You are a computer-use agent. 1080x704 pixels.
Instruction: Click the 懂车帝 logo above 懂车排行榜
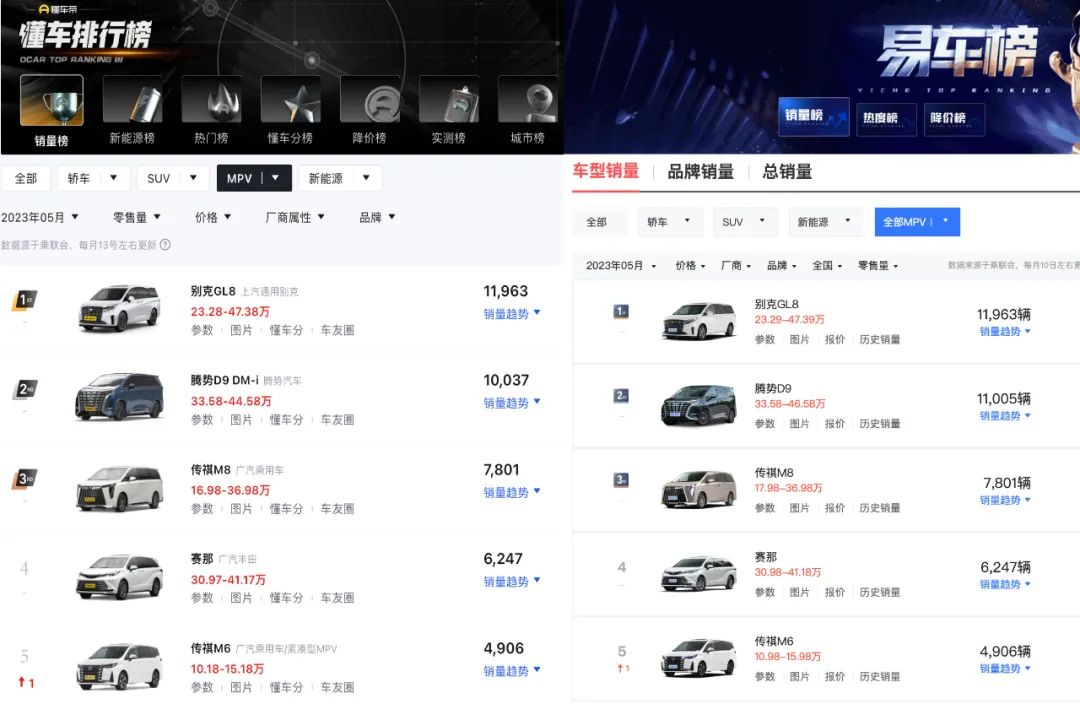59,9
